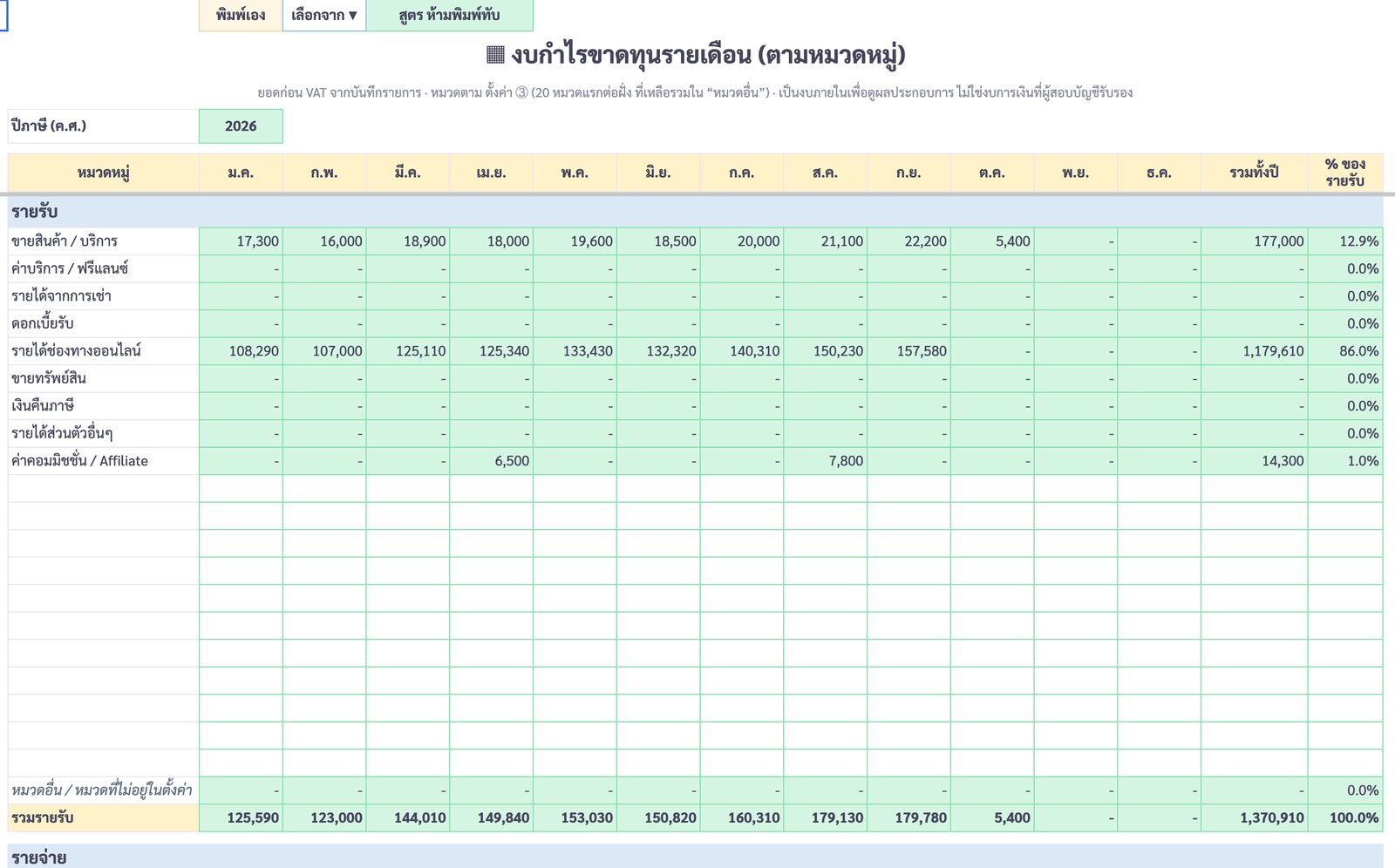This screenshot has width=1395, height=868.
Task: Click the yearly total cell 14,300
Action: click(x=1254, y=461)
